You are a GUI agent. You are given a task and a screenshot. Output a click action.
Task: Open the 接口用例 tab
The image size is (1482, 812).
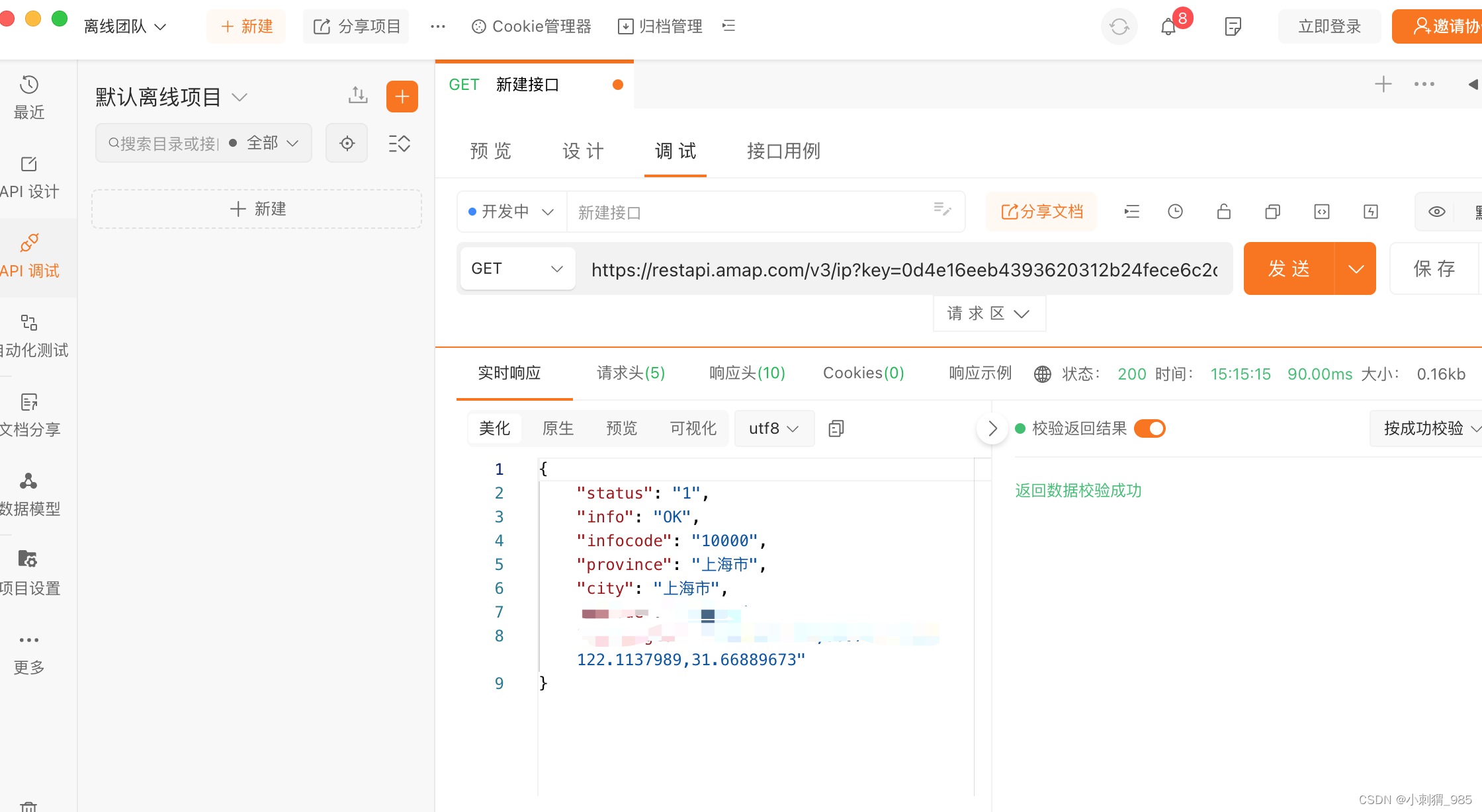pyautogui.click(x=783, y=151)
